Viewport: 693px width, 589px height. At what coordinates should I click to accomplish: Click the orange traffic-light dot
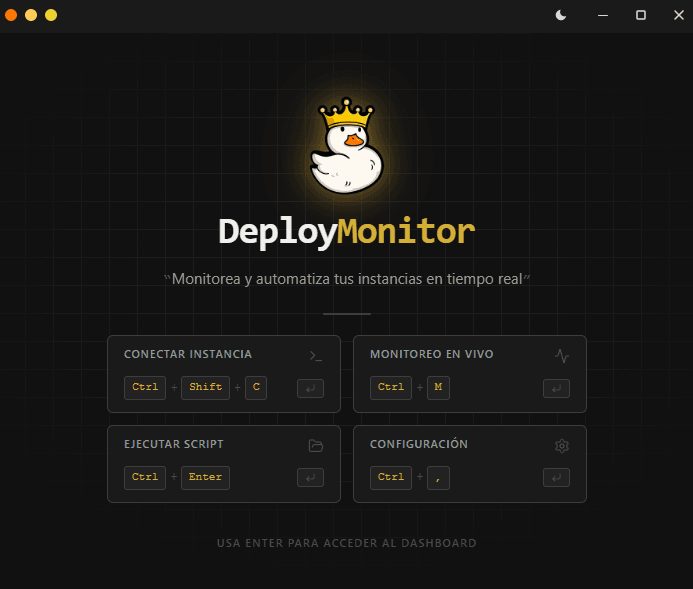(x=11, y=15)
